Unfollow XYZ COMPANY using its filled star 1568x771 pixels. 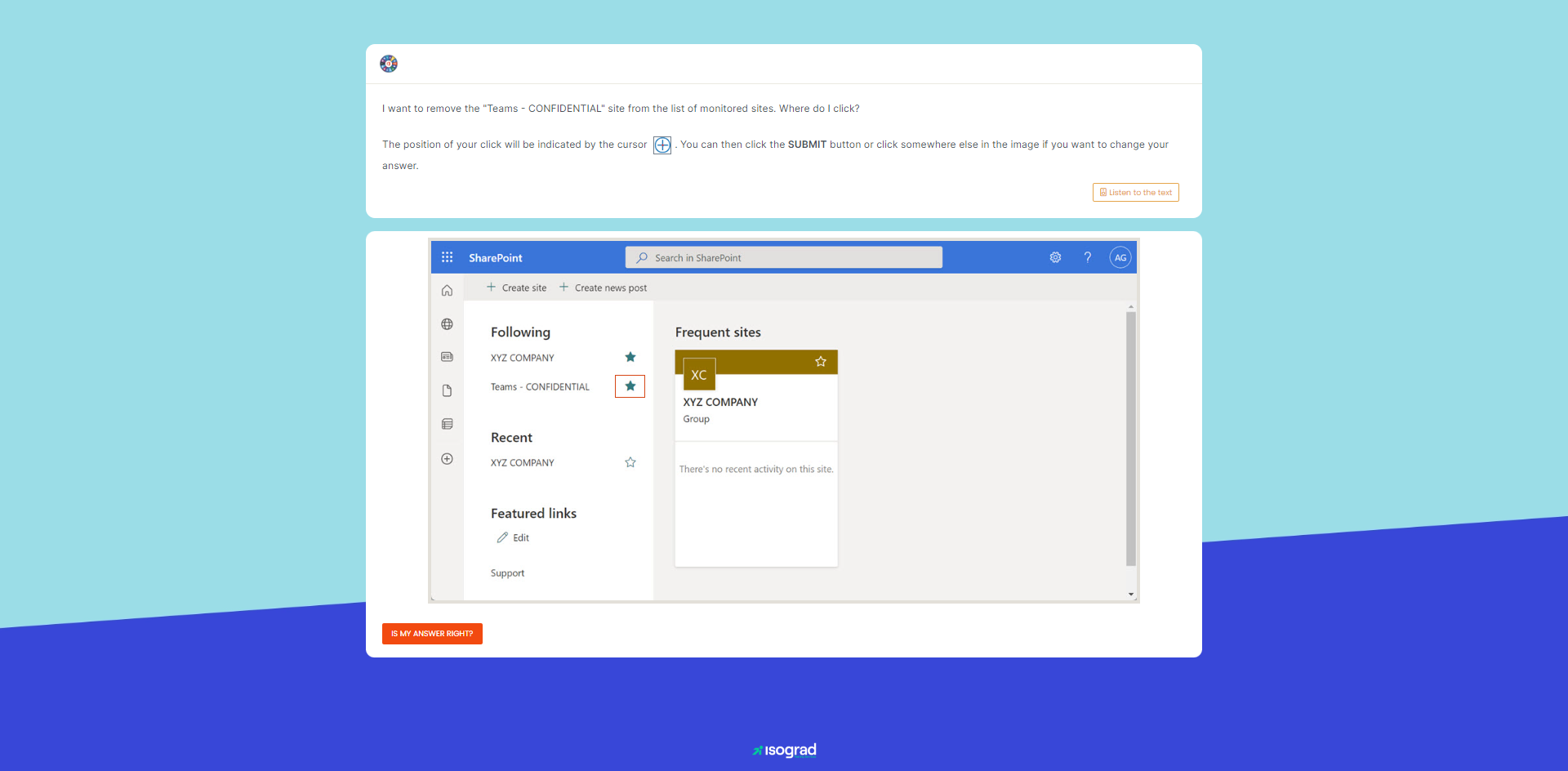pyautogui.click(x=630, y=357)
